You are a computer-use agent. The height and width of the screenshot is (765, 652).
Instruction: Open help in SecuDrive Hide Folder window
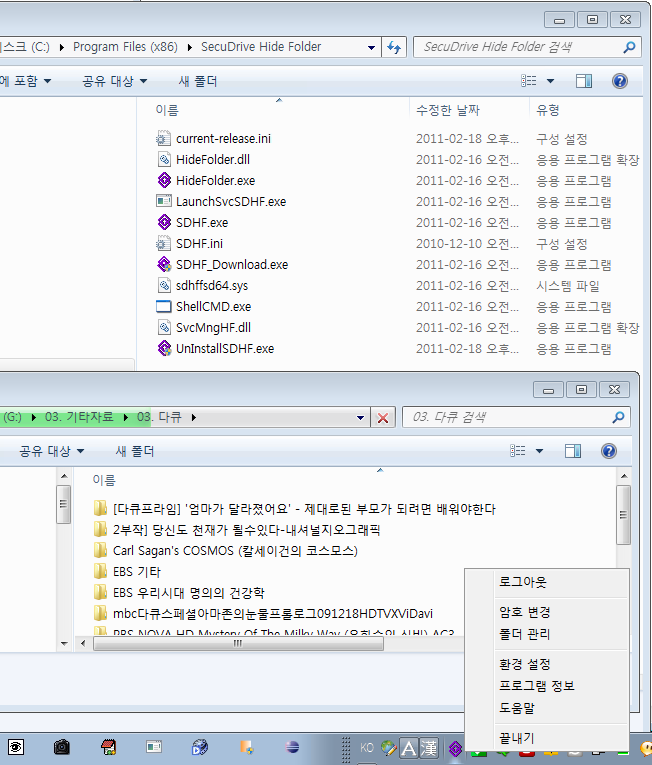(x=620, y=81)
